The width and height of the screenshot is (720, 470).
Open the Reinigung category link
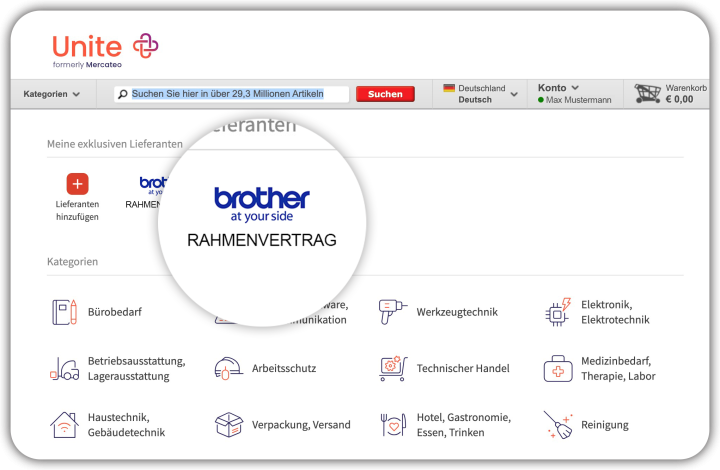pos(604,424)
